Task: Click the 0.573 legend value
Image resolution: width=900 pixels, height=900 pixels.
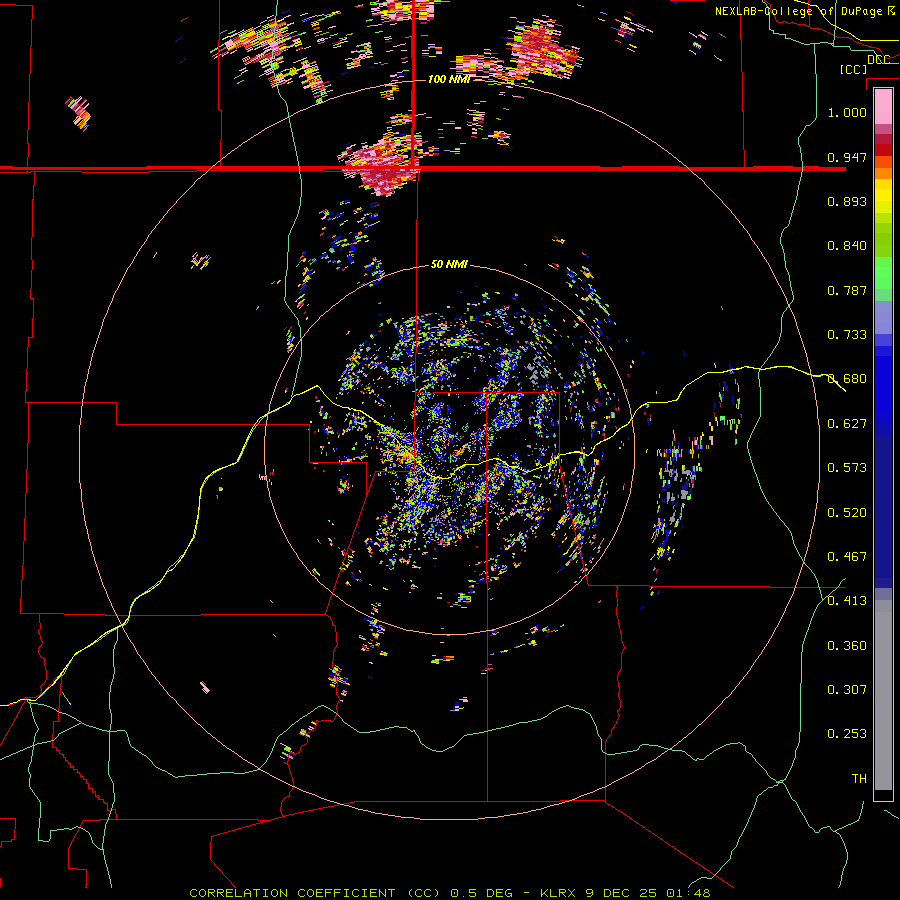Action: click(x=847, y=468)
